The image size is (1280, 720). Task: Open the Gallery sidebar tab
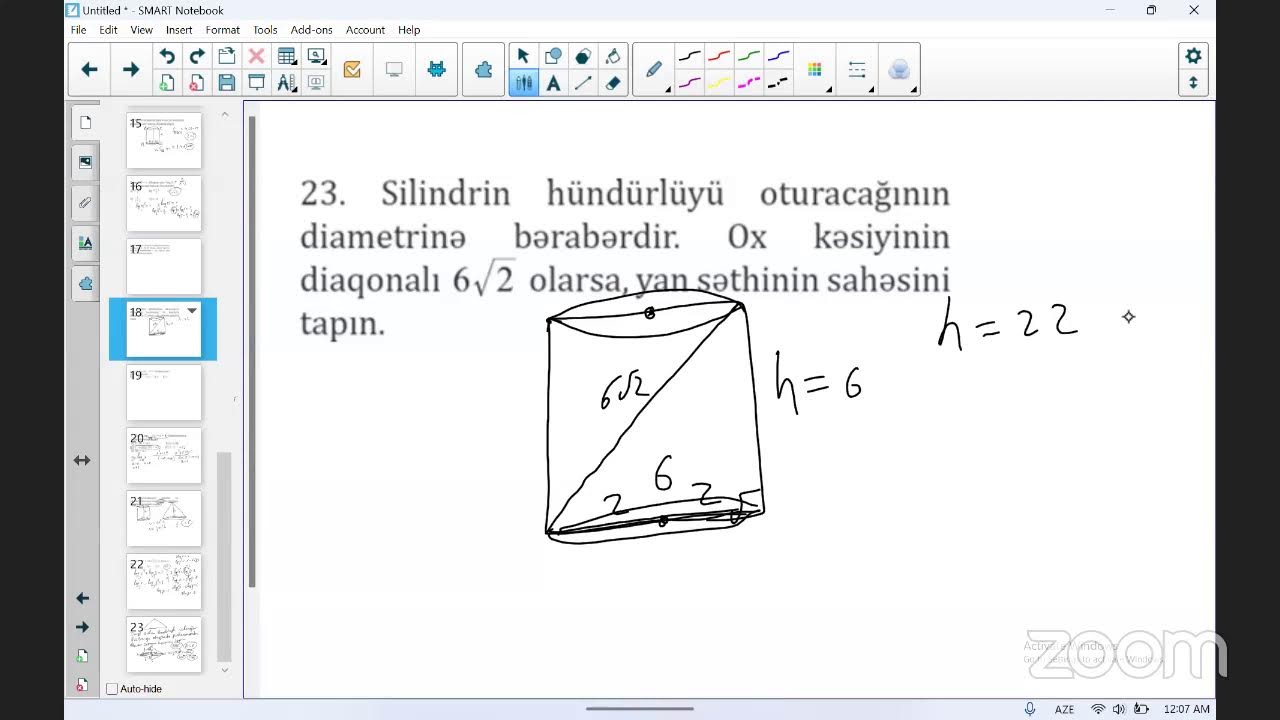click(x=85, y=162)
